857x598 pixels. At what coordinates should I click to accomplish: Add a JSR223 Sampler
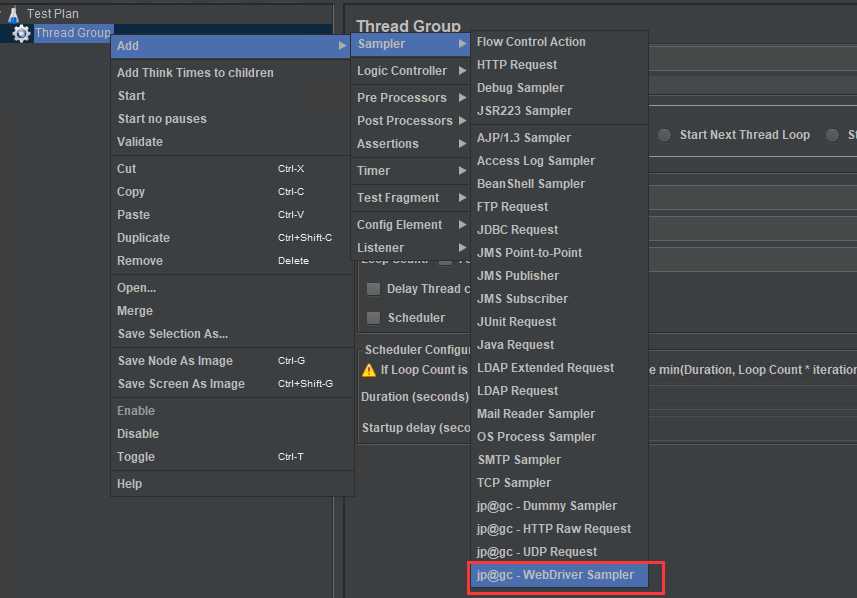[x=560, y=110]
